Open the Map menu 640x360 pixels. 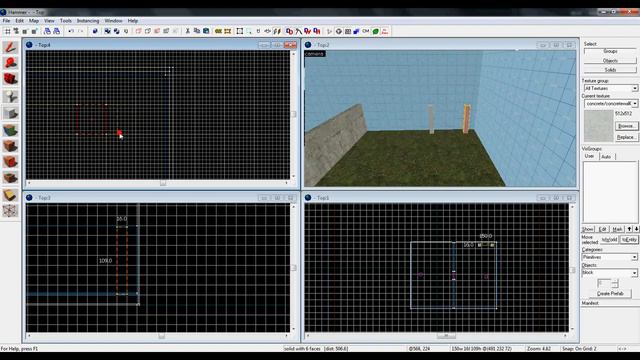click(34, 20)
